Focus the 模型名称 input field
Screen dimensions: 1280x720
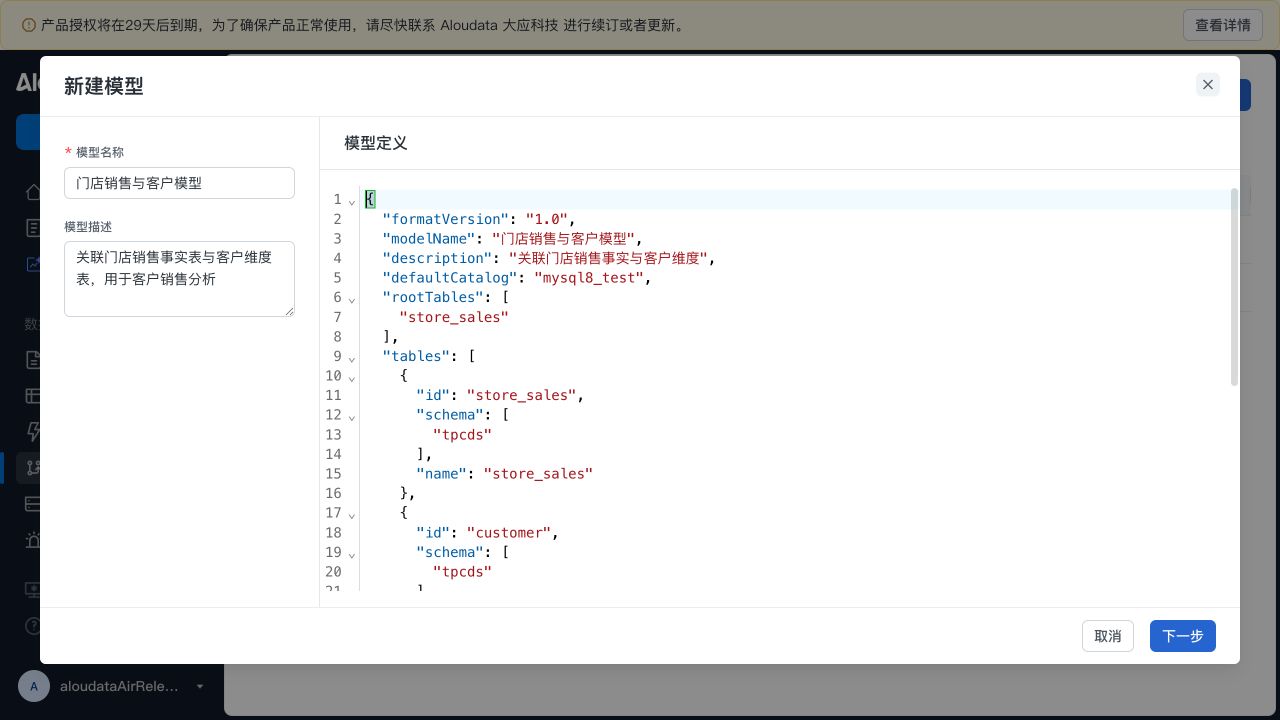click(x=179, y=183)
